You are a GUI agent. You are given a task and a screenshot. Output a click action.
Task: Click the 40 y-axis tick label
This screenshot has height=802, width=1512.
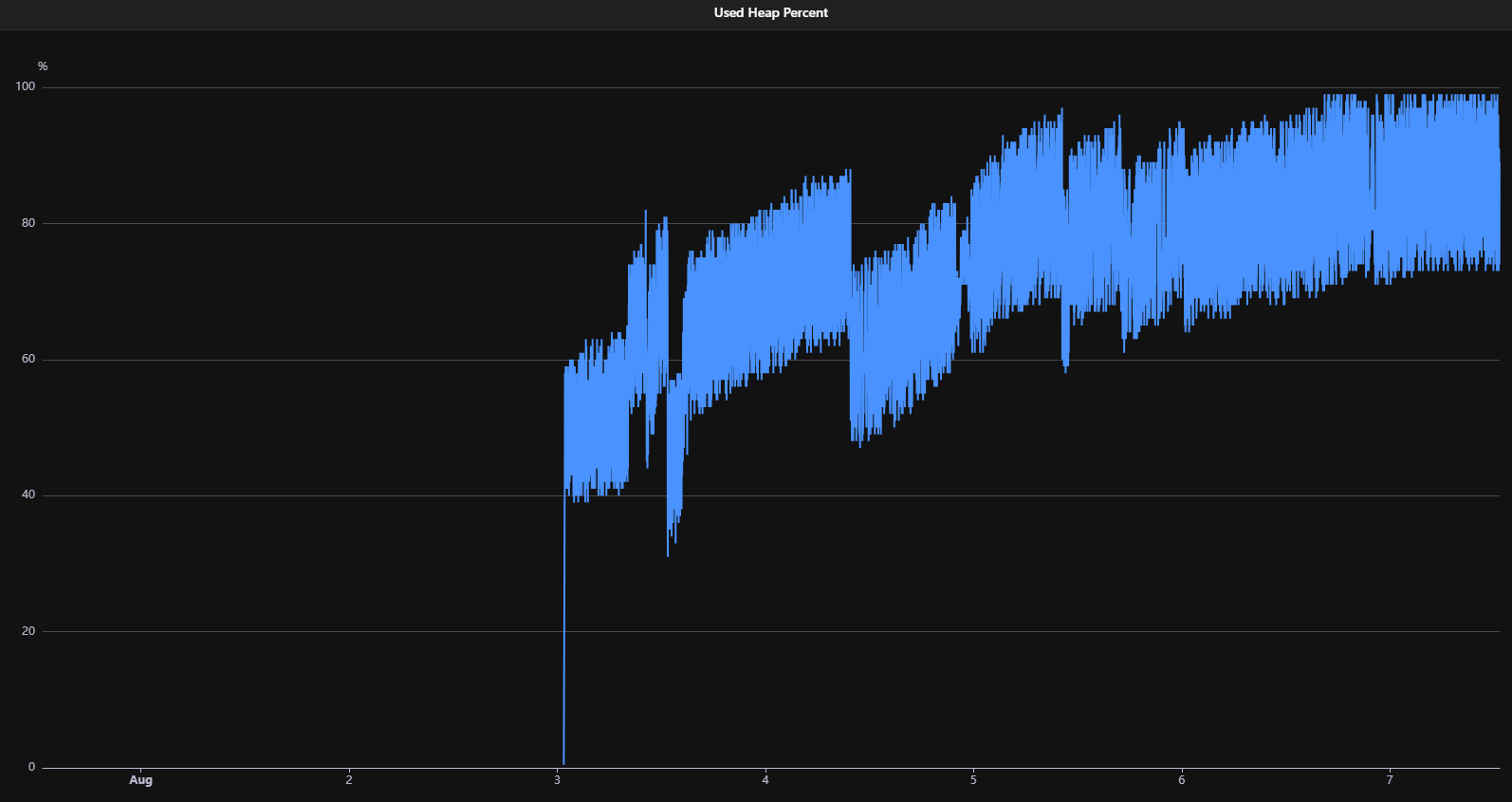(28, 494)
